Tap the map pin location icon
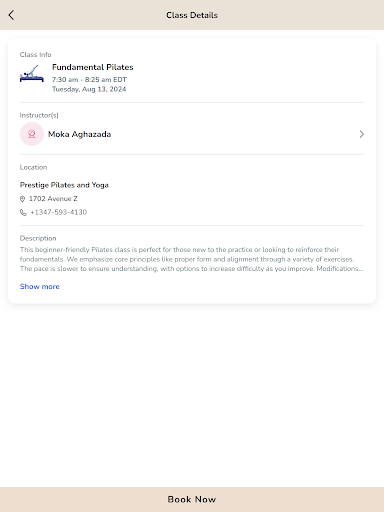 click(22, 199)
